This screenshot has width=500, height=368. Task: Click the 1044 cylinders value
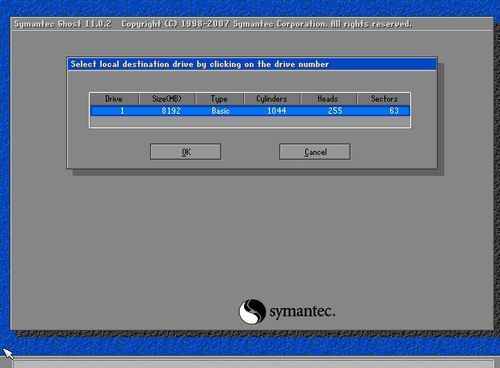[x=277, y=111]
